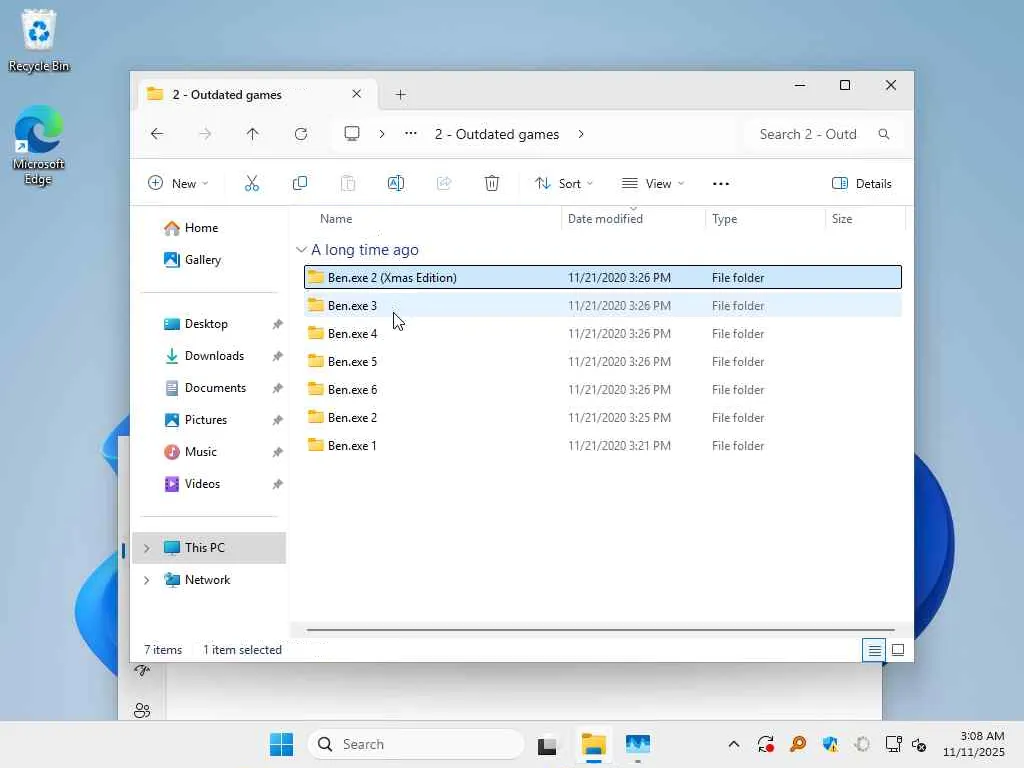This screenshot has height=768, width=1024.
Task: Switch to large thumbnails view
Action: pos(898,650)
